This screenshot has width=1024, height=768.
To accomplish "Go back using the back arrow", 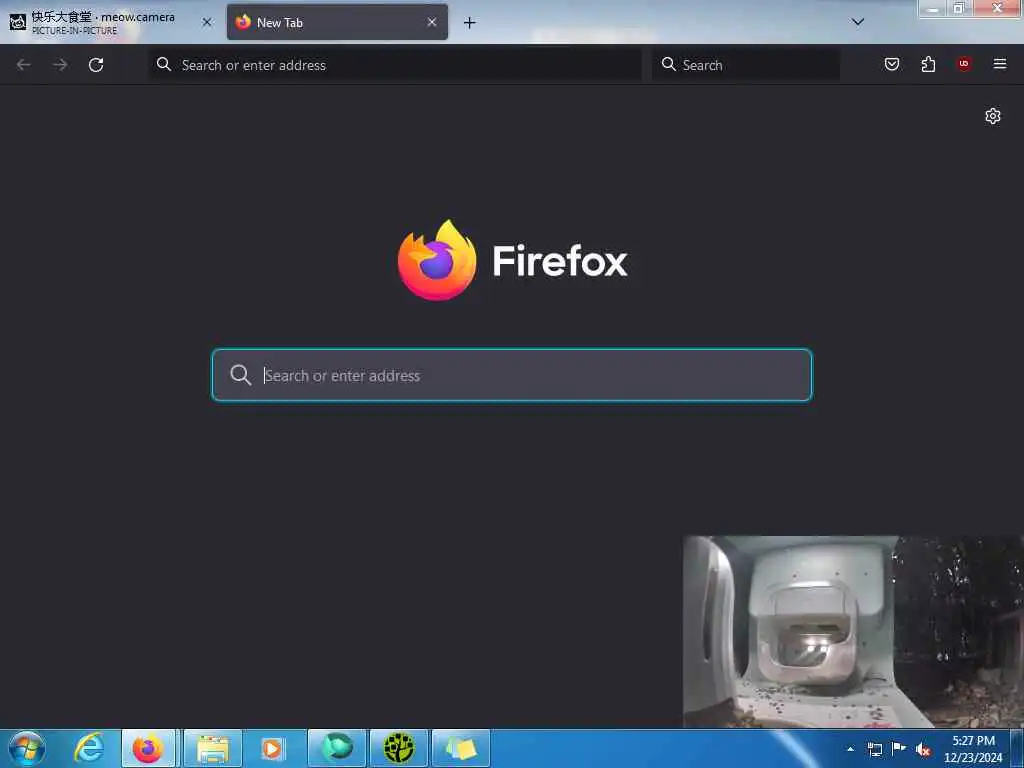I will 24,65.
